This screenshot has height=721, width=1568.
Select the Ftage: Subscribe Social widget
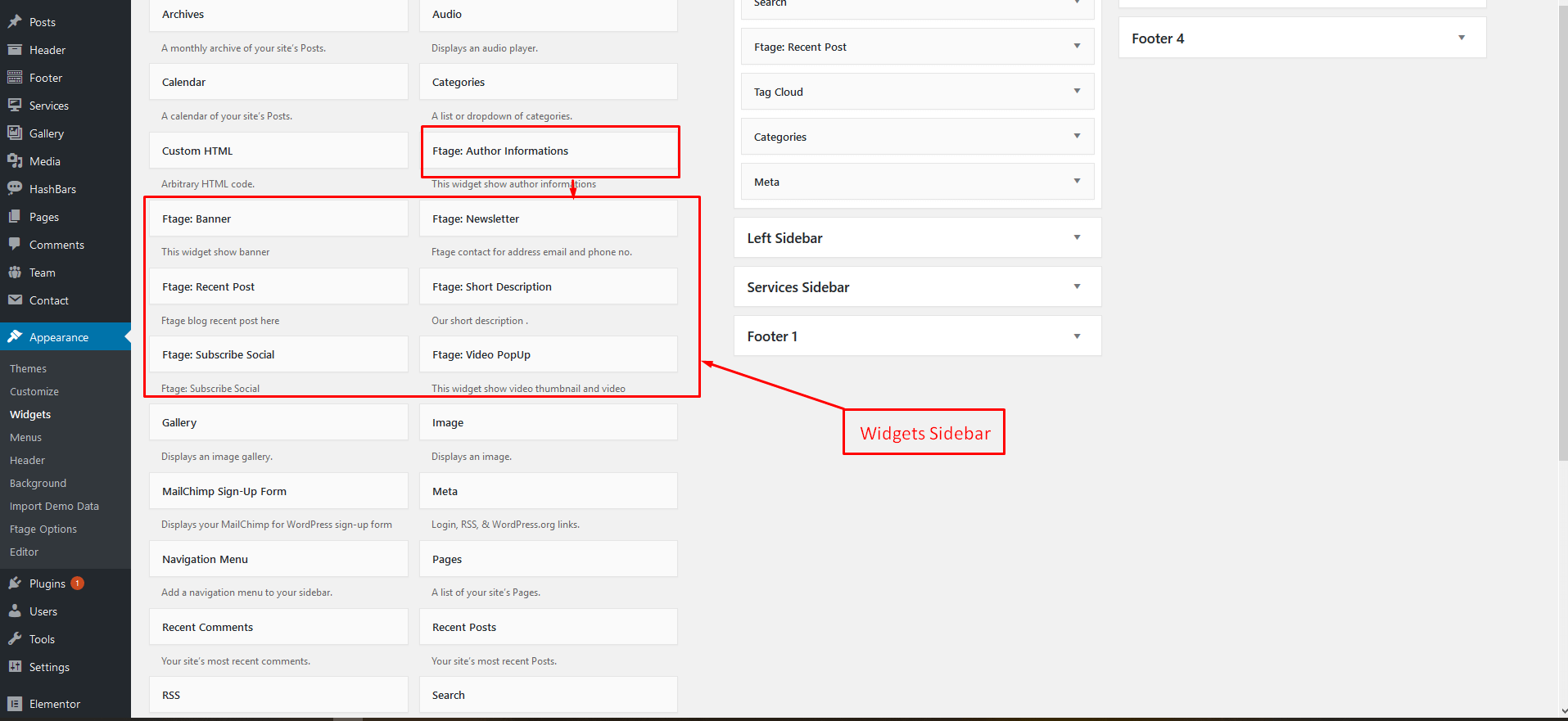pyautogui.click(x=278, y=354)
